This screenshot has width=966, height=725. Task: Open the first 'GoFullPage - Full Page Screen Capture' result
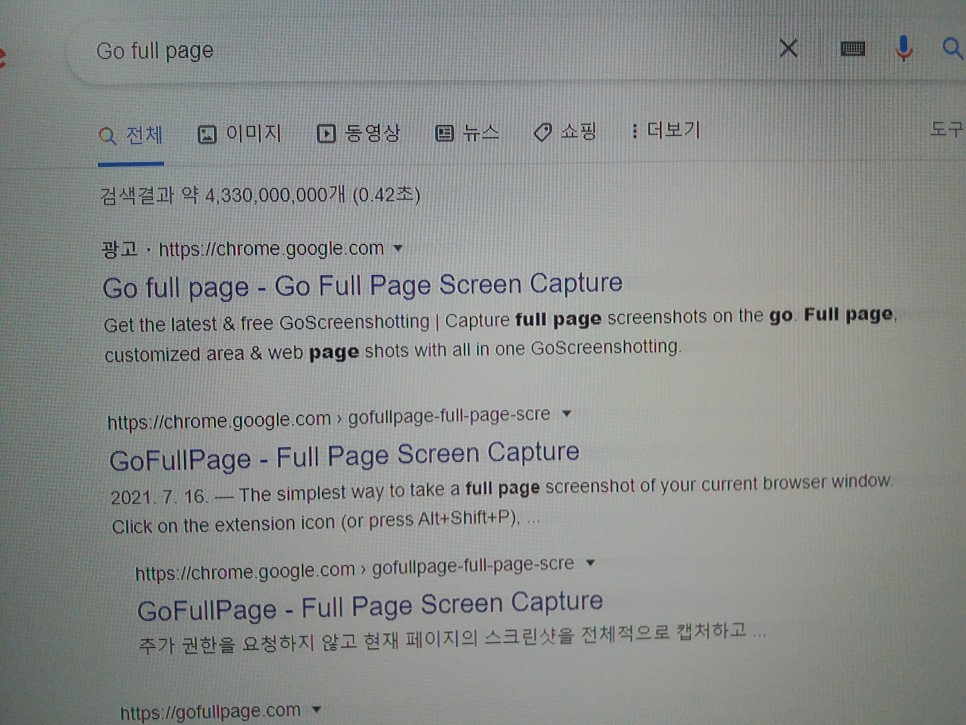coord(344,456)
